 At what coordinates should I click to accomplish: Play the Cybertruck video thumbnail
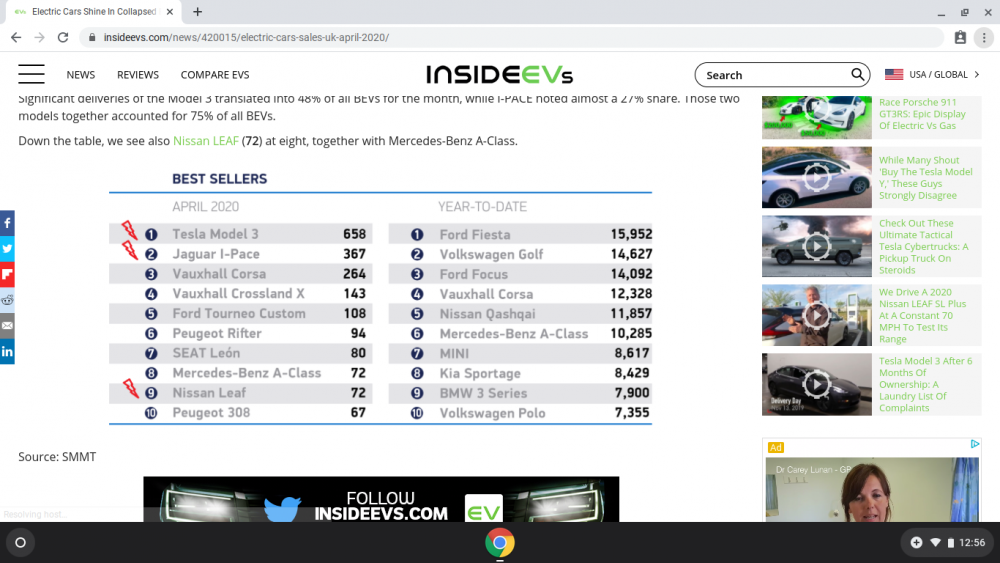[x=816, y=246]
